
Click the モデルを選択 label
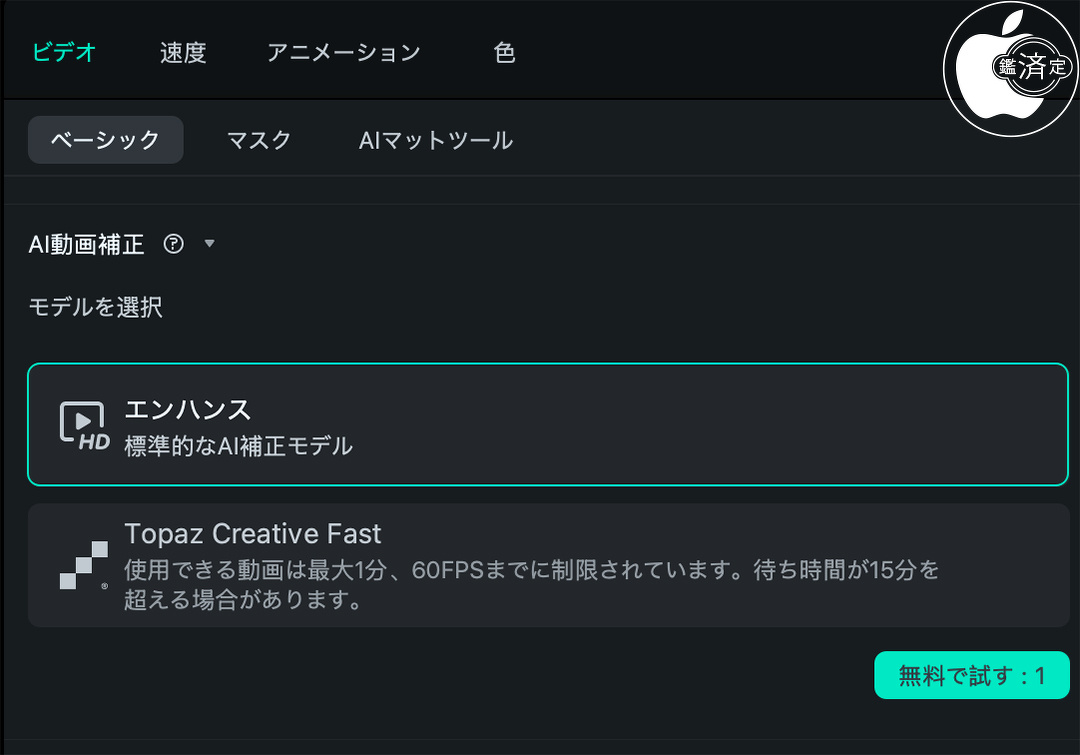(95, 307)
